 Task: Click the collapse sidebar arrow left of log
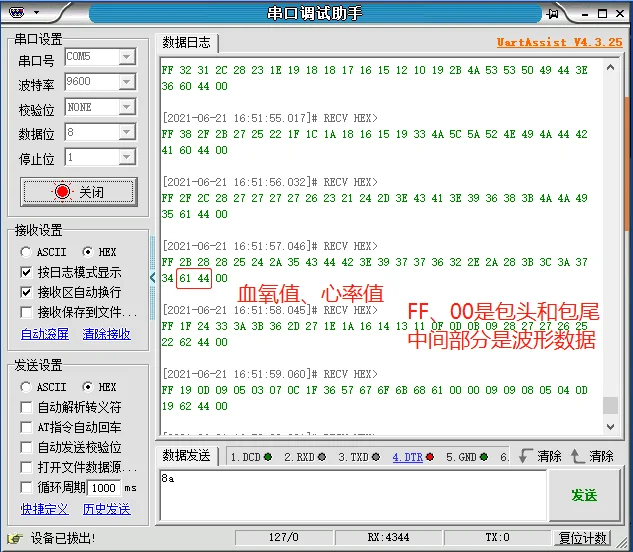(x=154, y=276)
